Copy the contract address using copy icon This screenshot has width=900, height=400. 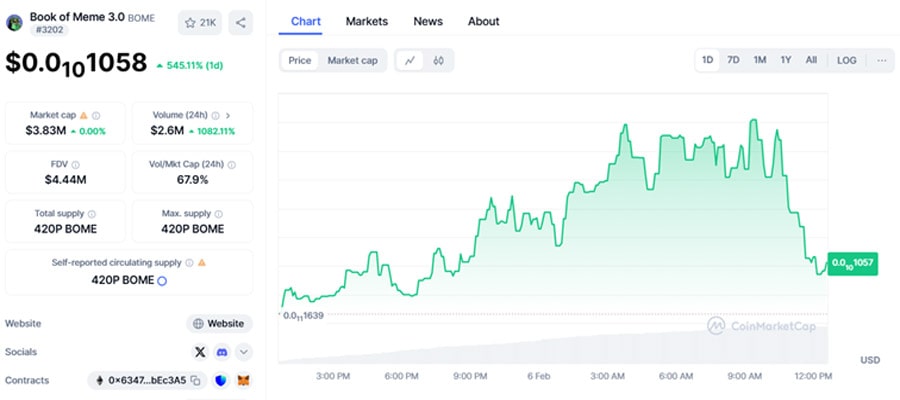196,381
